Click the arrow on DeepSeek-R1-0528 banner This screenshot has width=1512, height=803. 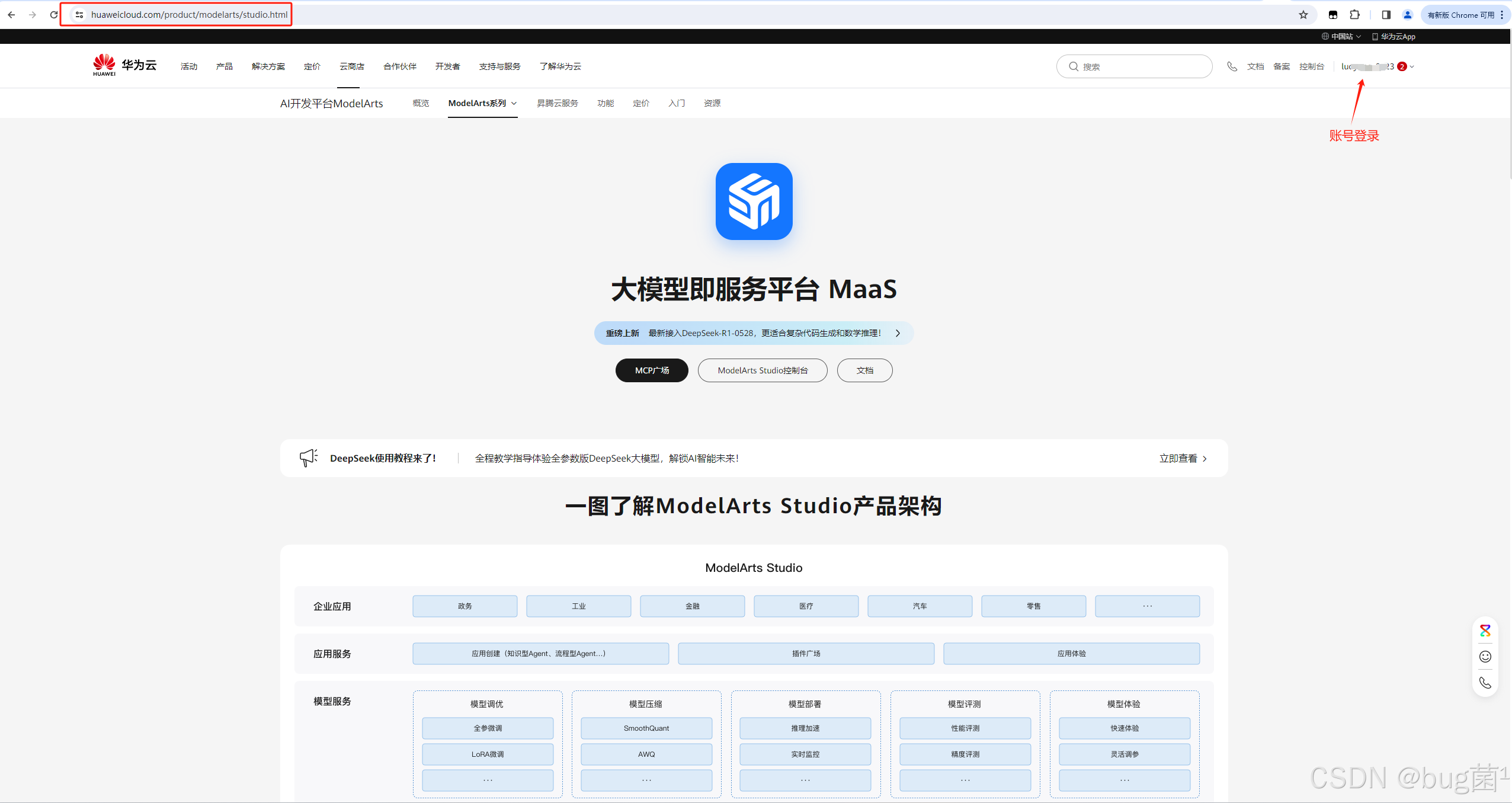[898, 333]
